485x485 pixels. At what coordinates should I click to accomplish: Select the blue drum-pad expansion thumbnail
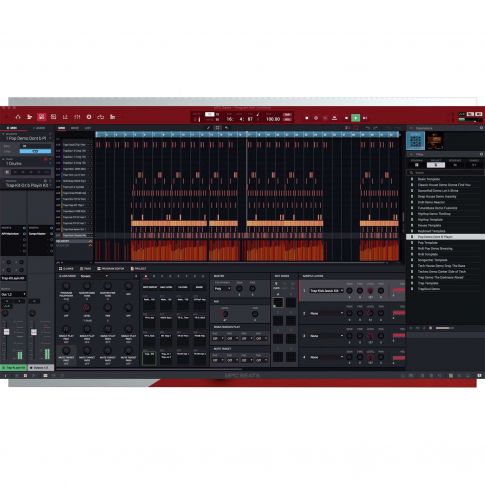[x=416, y=141]
